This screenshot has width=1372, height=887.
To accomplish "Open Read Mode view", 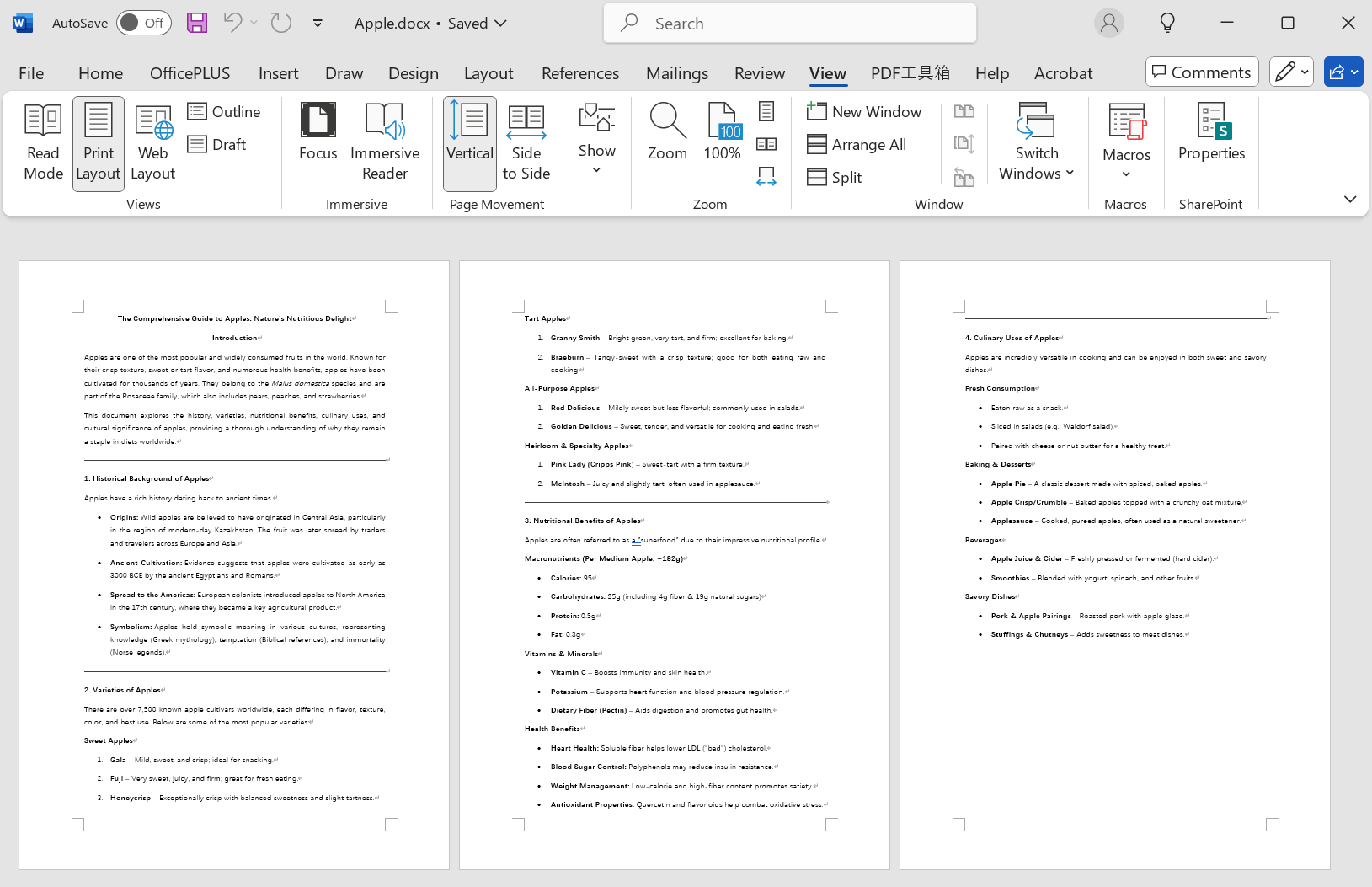I will pos(44,142).
